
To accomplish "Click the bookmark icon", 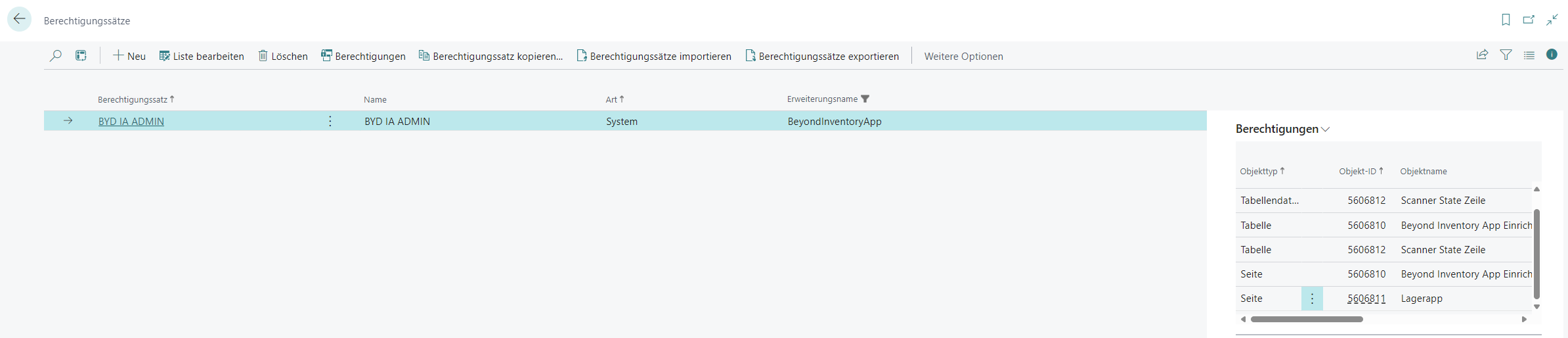I will 1506,20.
